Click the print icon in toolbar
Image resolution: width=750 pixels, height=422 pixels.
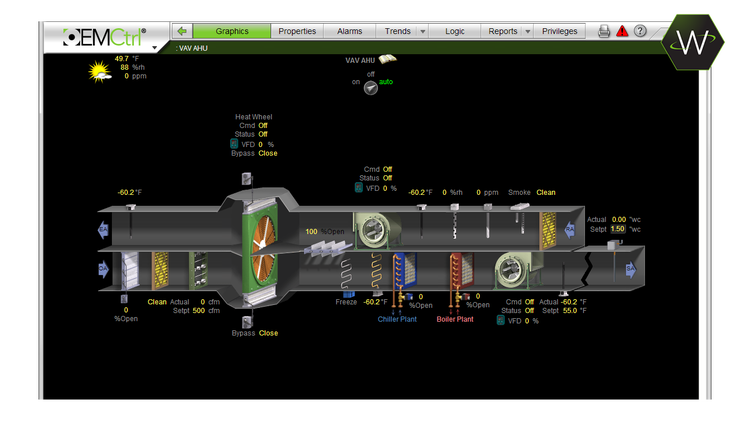coord(604,31)
